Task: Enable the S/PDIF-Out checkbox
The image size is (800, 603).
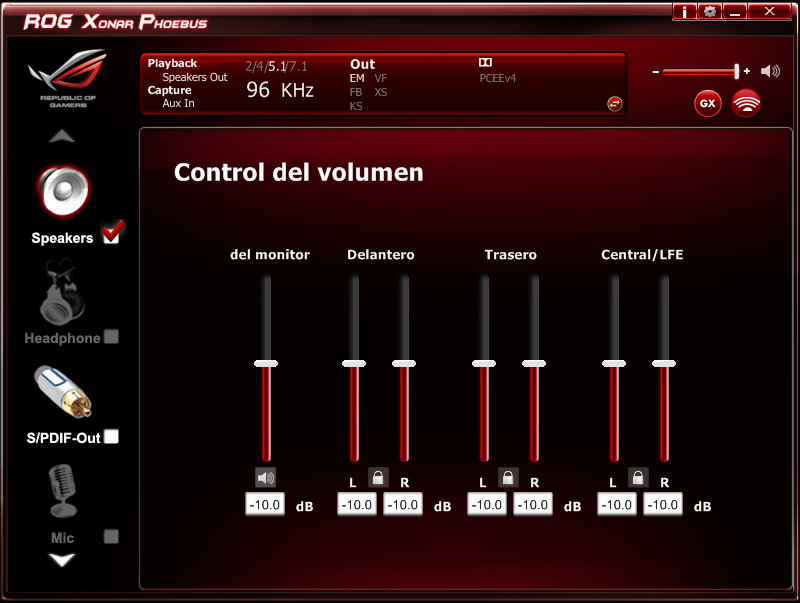Action: tap(111, 437)
